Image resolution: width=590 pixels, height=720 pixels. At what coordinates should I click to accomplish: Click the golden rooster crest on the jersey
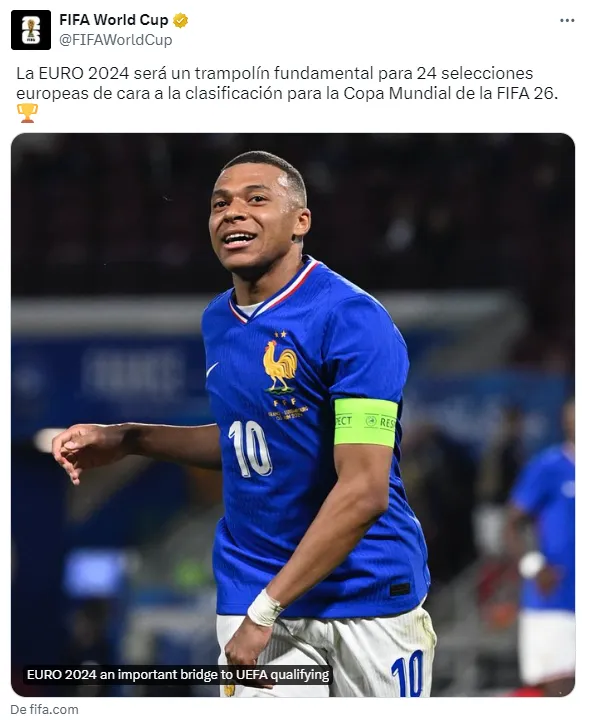coord(280,366)
